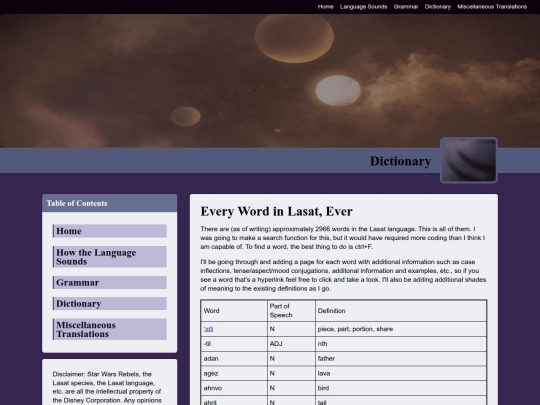Click the word ahwo in the table

click(x=212, y=388)
